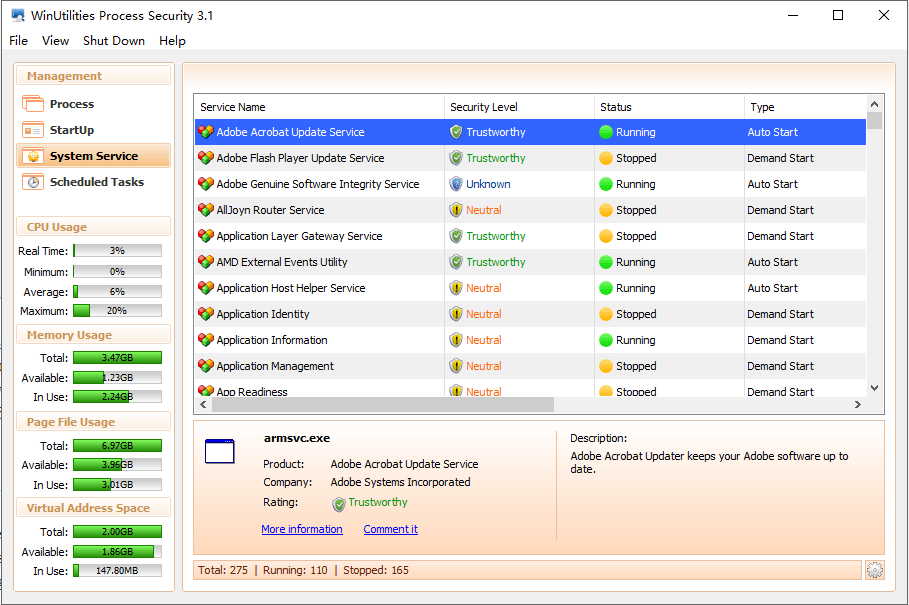This screenshot has height=605, width=909.
Task: Click the horizontal scrollbar left arrow
Action: click(203, 404)
